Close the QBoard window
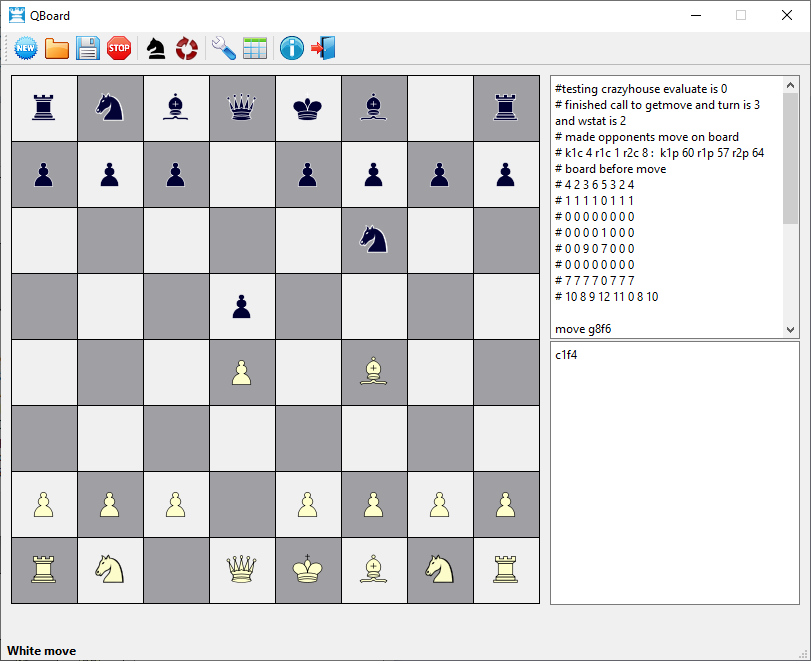811x661 pixels. coord(787,16)
